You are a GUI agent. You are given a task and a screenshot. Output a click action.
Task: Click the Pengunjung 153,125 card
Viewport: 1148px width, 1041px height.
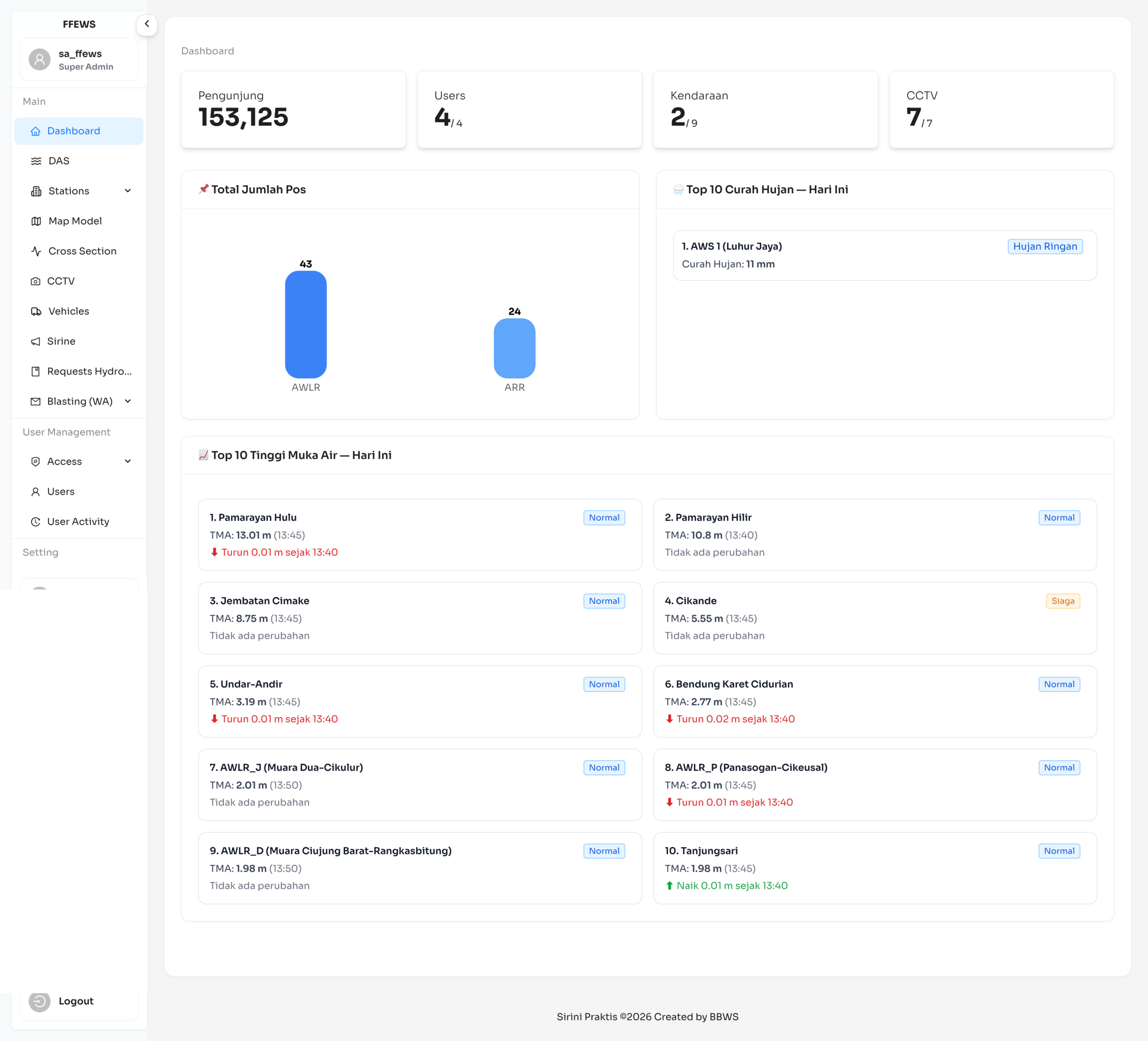293,110
